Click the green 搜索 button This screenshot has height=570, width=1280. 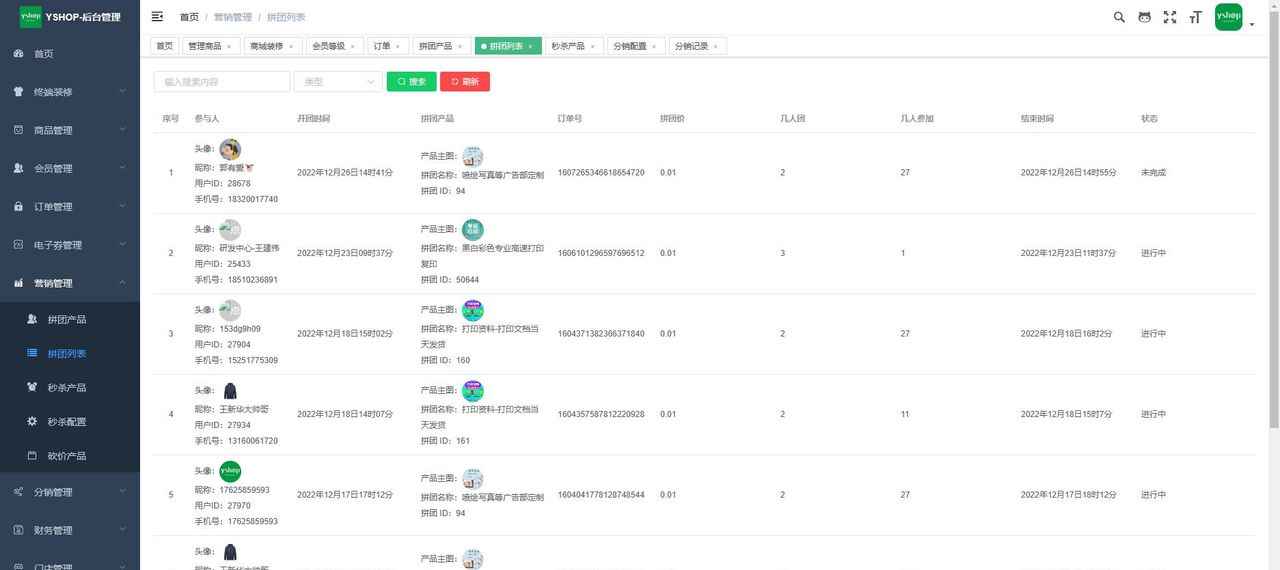[412, 82]
